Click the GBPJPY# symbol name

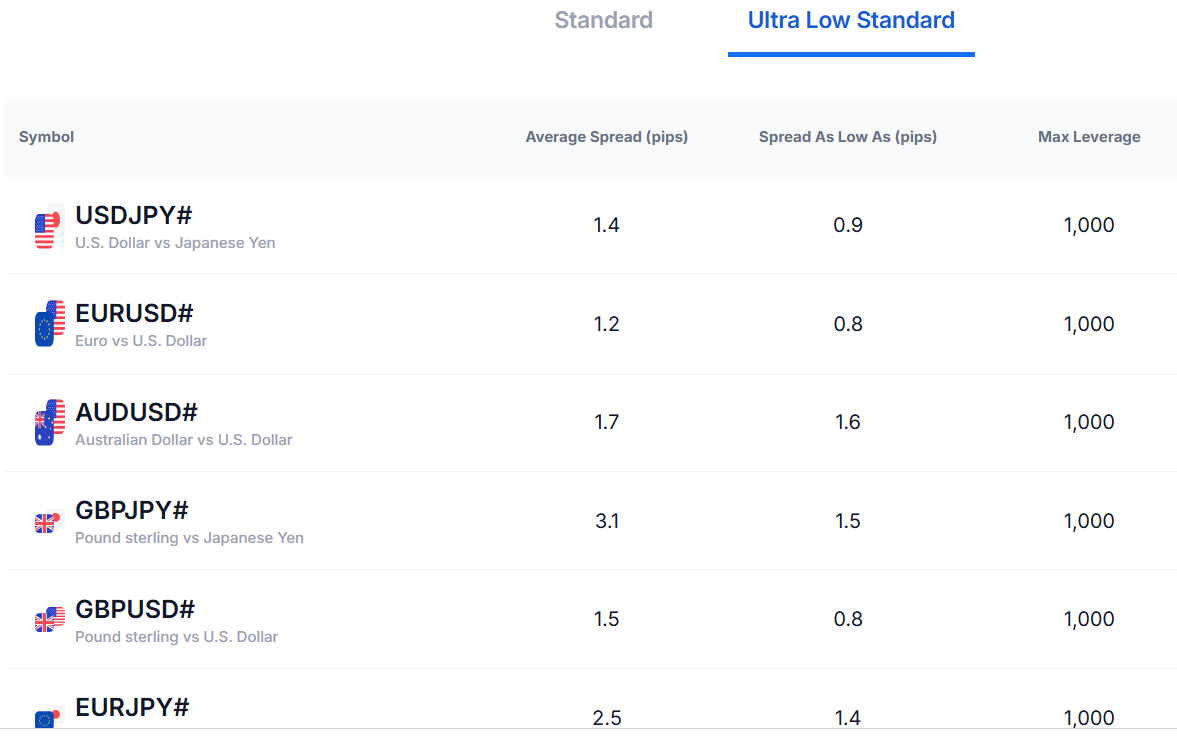click(132, 510)
